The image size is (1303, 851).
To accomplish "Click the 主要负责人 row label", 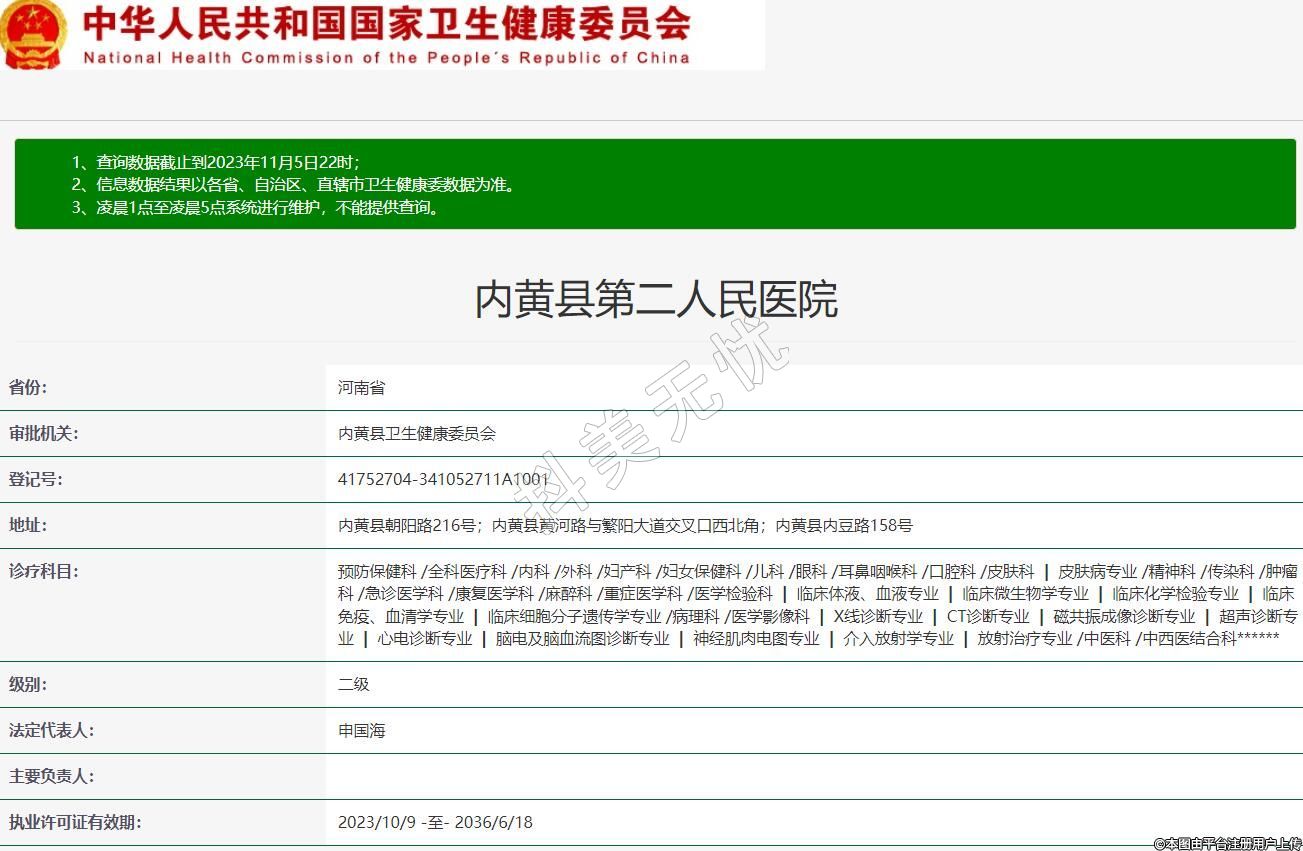I will (x=51, y=777).
